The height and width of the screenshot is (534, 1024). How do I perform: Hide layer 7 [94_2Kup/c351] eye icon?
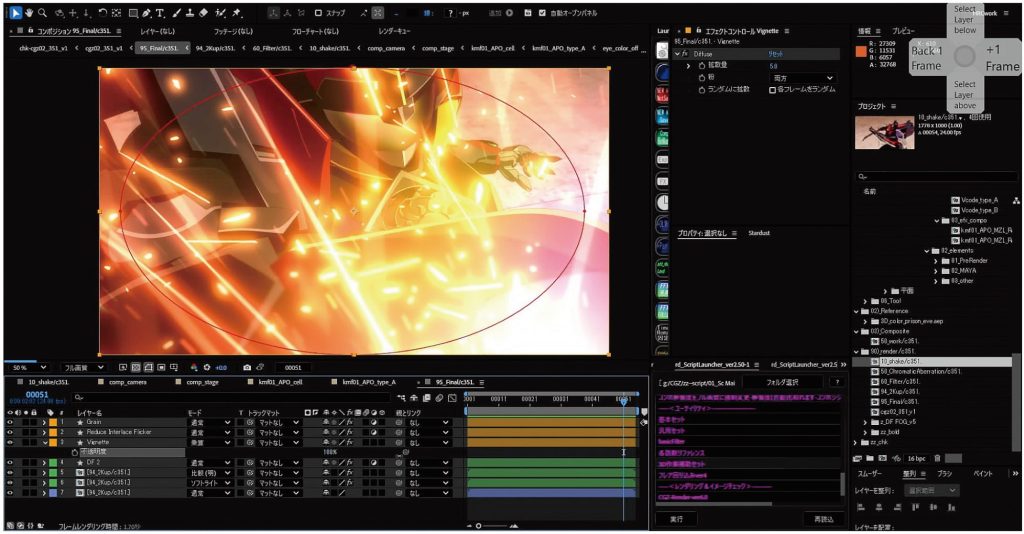tap(10, 492)
